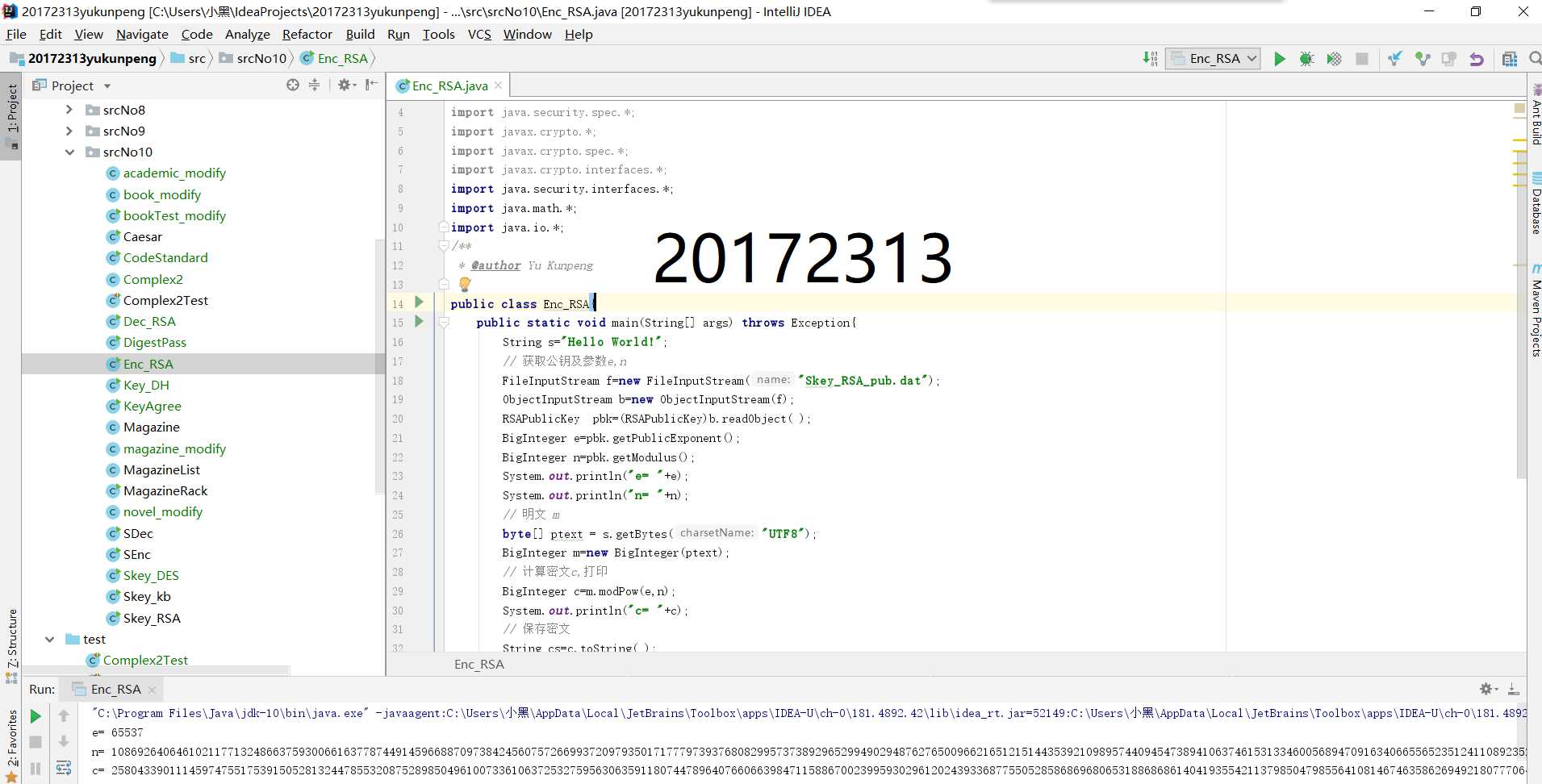Stop process in Run panel
This screenshot has height=784, width=1542.
tap(36, 742)
